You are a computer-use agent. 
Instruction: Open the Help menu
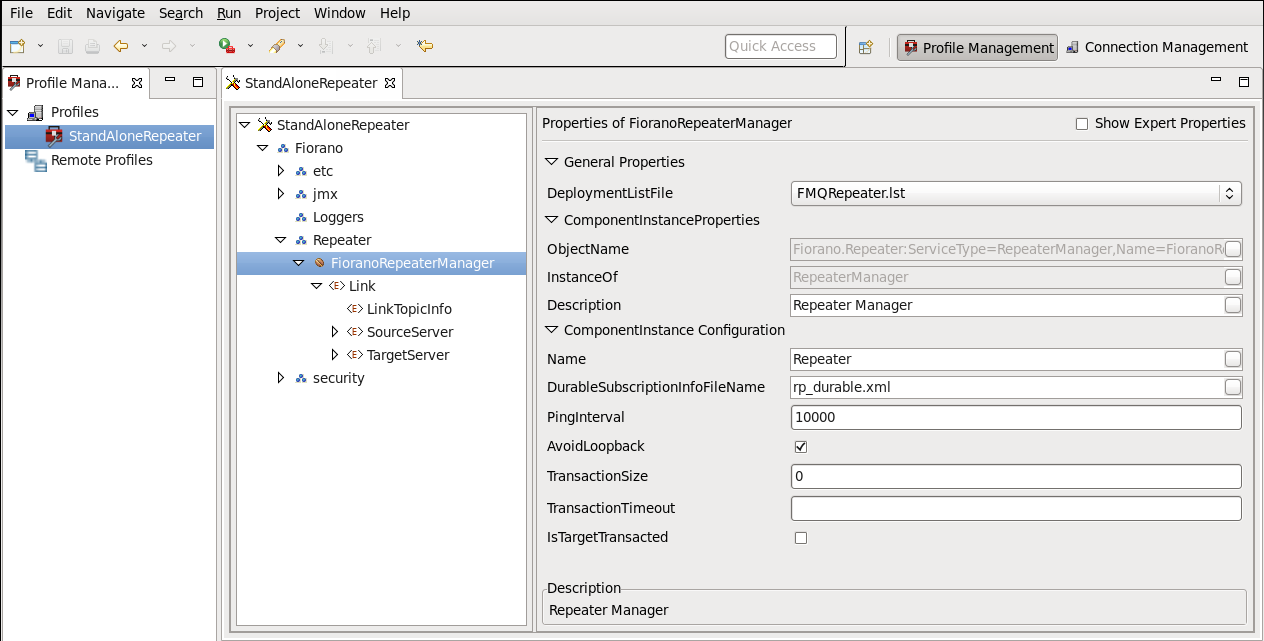tap(395, 13)
